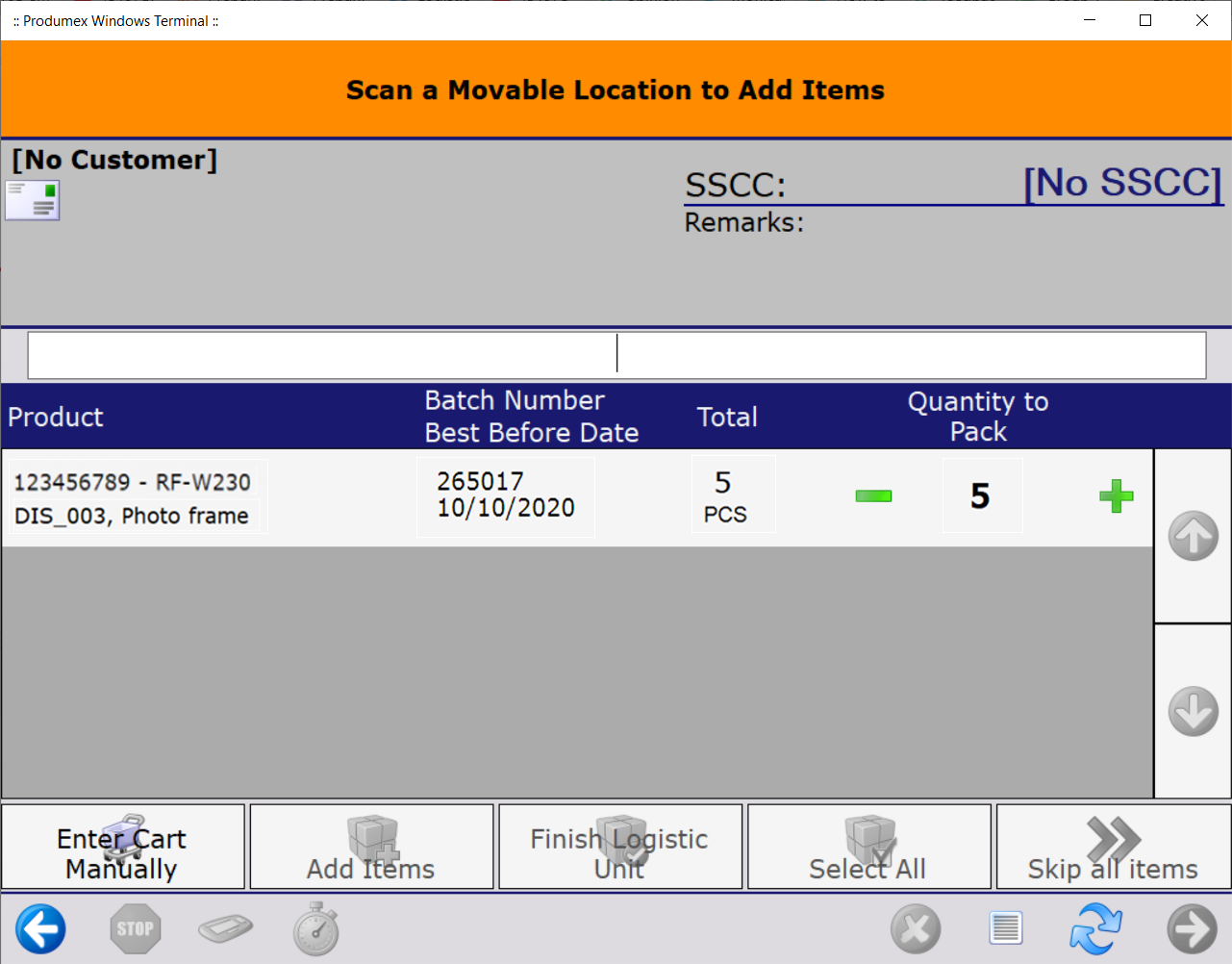Screen dimensions: 1232x964
Task: Click the handheld scanner icon
Action: pos(225,929)
